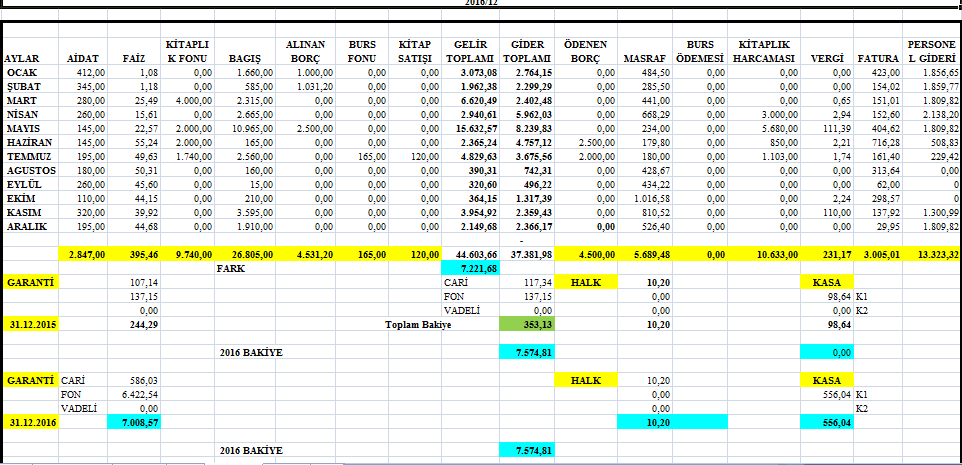Select the yellow 13.323,32 personel total
This screenshot has width=962, height=465.
tap(931, 255)
